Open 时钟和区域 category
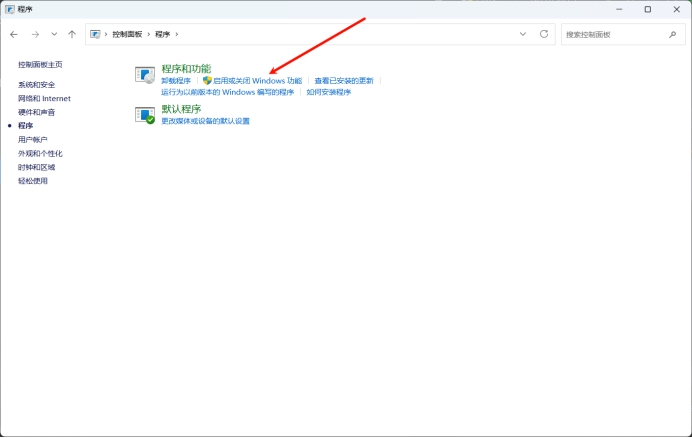The image size is (692, 438). (37, 167)
